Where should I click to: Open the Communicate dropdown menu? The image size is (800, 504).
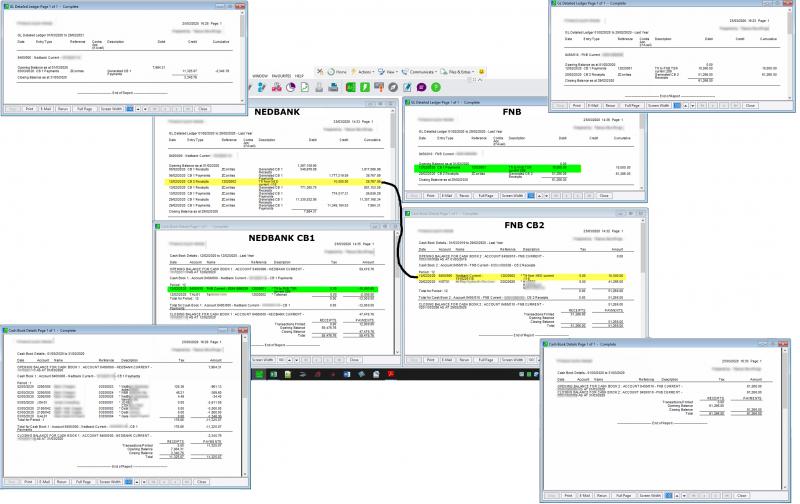click(x=418, y=72)
